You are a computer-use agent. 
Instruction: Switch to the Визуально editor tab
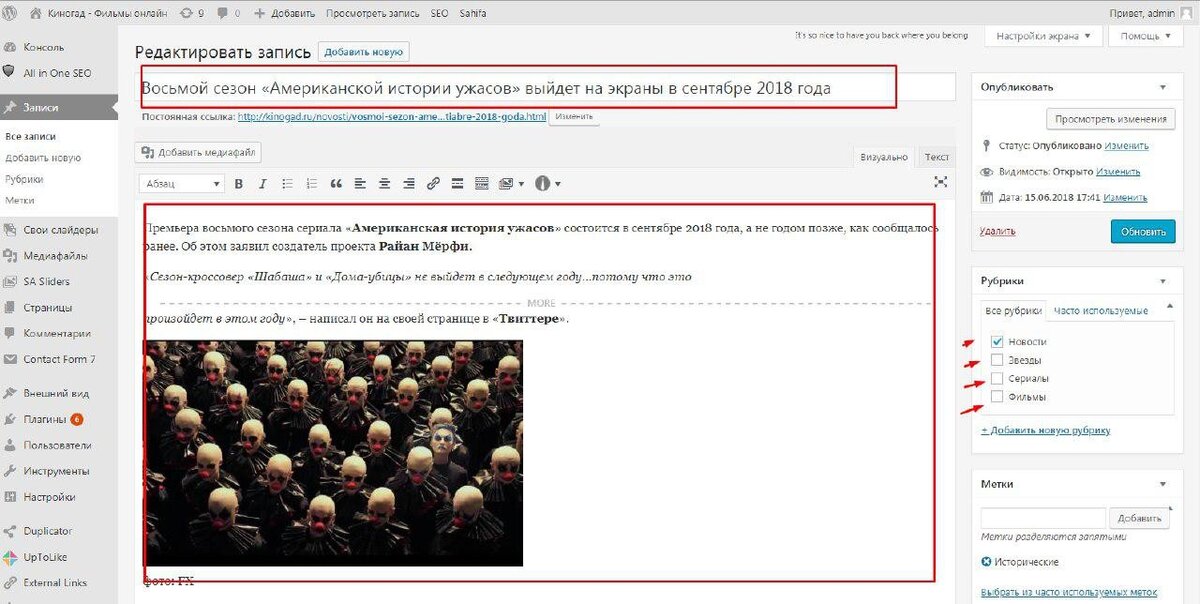884,157
